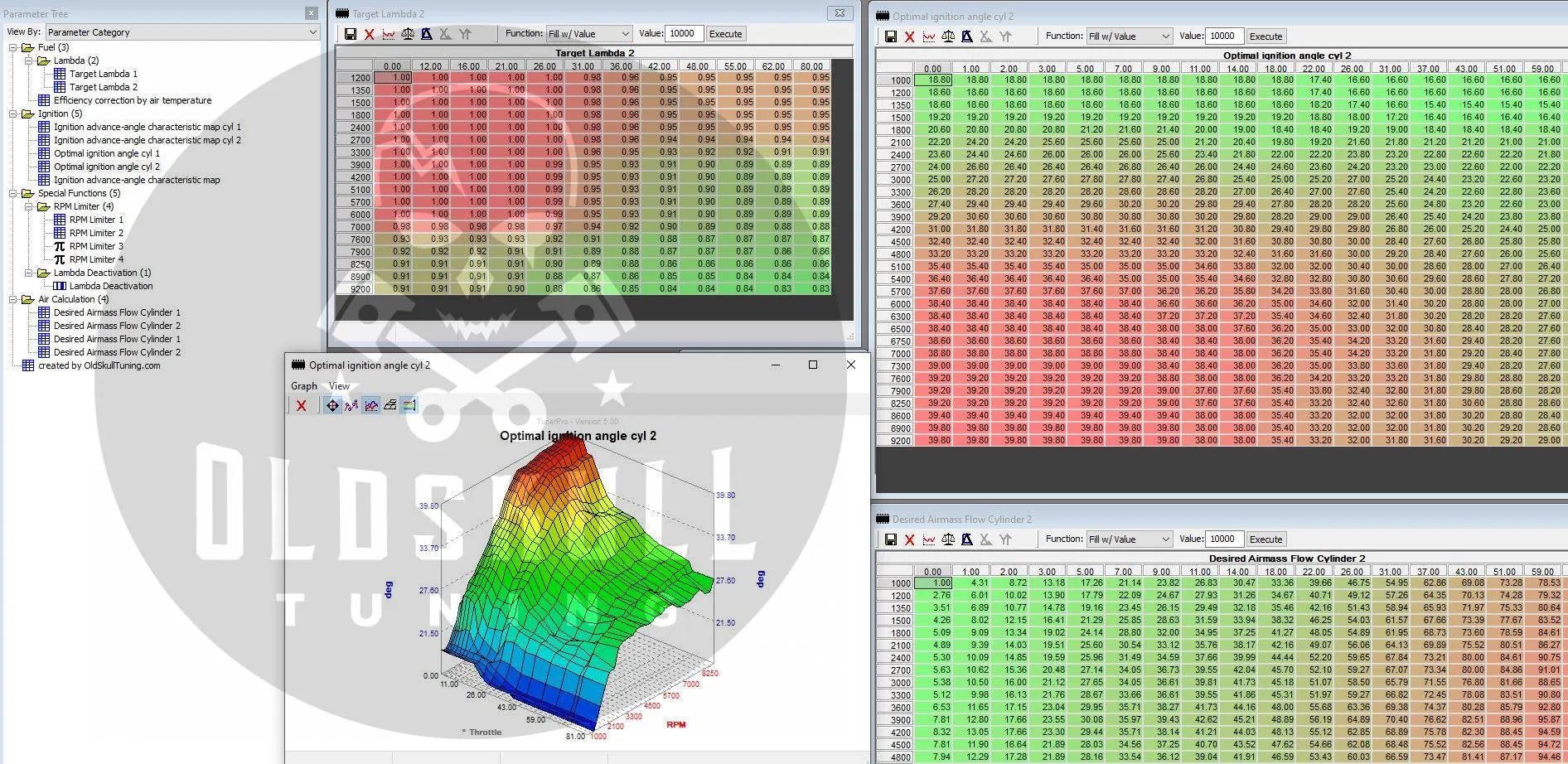Collapse the Ignition (5) tree node

coord(13,114)
